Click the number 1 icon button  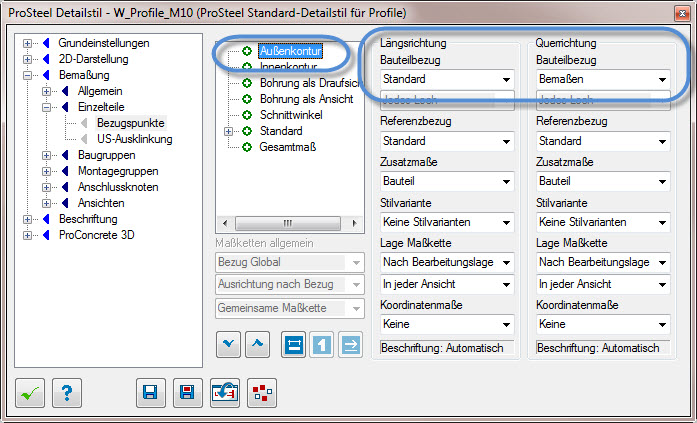(x=322, y=344)
